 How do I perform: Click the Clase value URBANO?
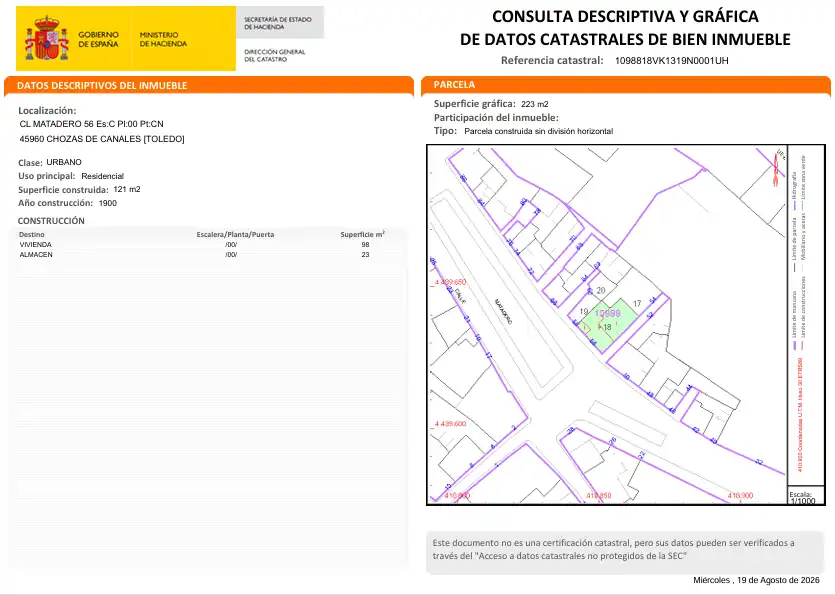tap(64, 162)
